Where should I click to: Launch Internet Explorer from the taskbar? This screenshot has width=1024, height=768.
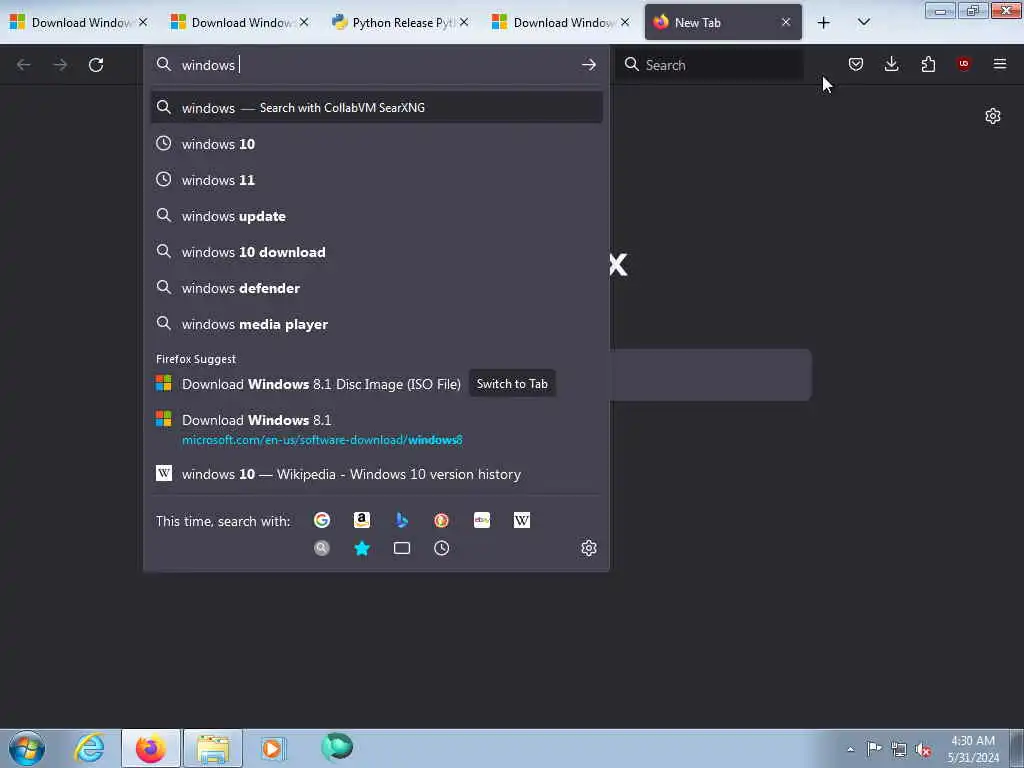tap(89, 748)
